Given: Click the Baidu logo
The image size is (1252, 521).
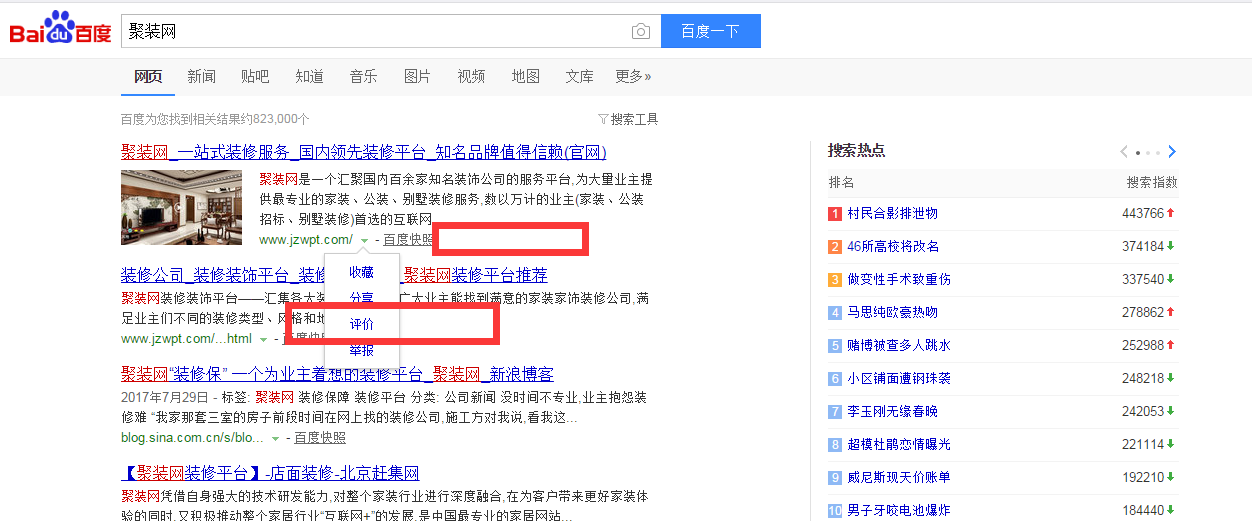Looking at the screenshot, I should click(x=60, y=29).
